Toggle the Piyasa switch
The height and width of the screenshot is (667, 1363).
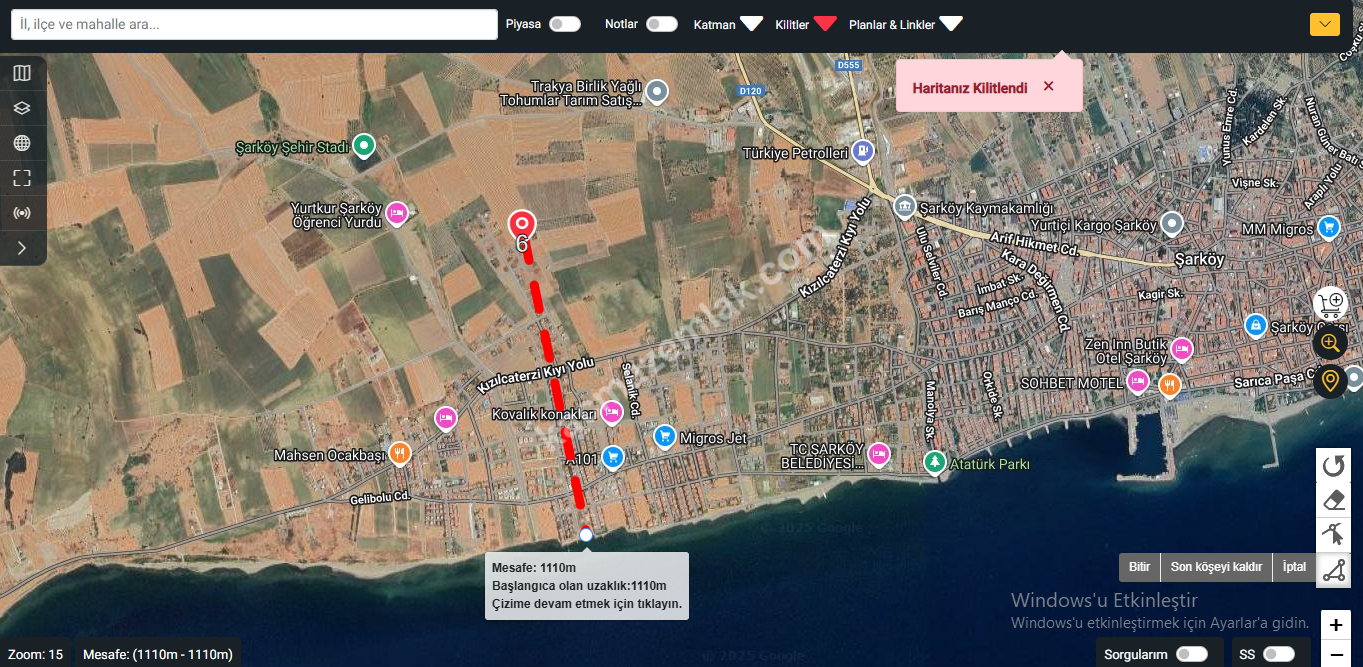[x=564, y=24]
